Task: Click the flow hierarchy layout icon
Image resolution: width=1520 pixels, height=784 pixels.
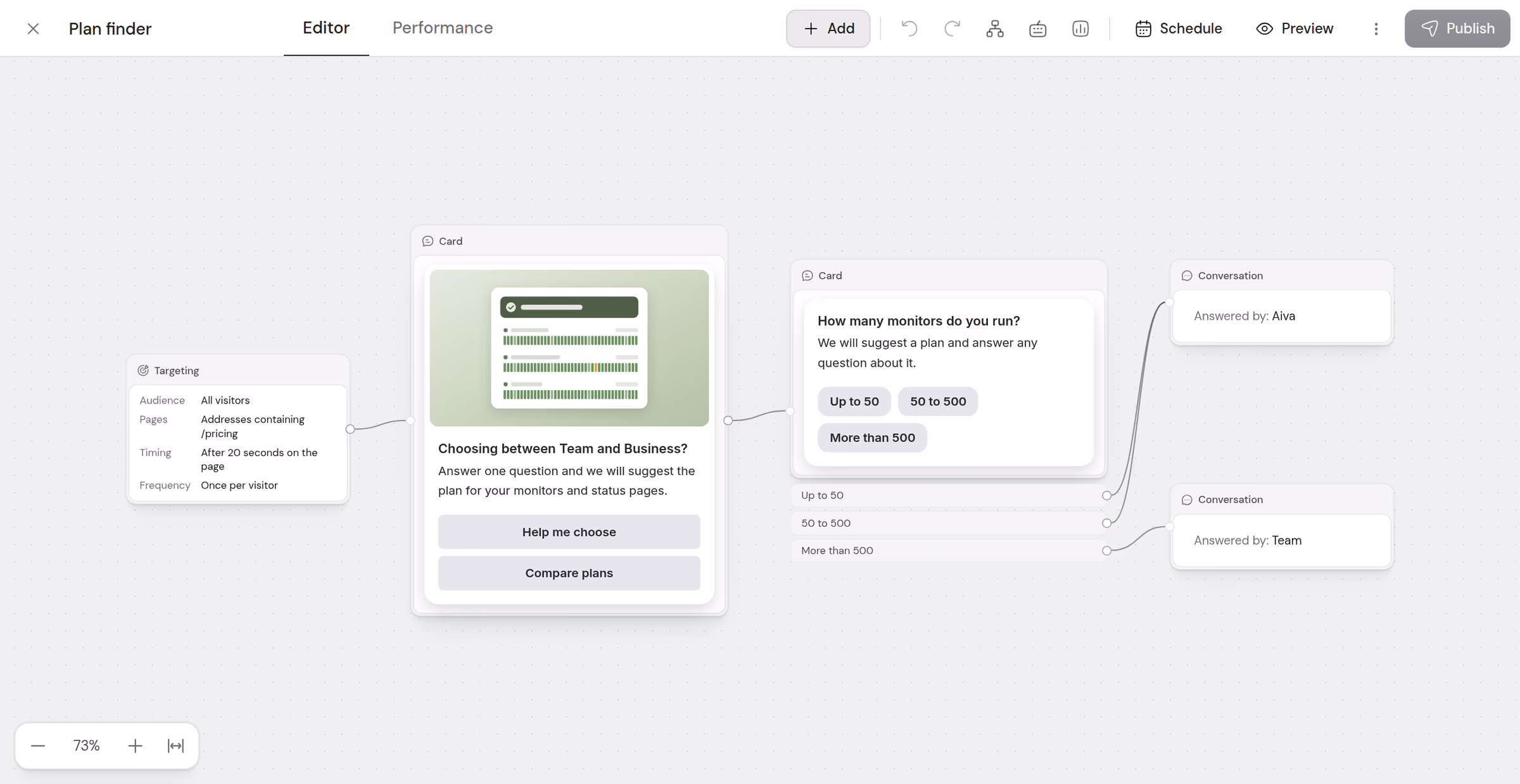Action: pyautogui.click(x=995, y=28)
